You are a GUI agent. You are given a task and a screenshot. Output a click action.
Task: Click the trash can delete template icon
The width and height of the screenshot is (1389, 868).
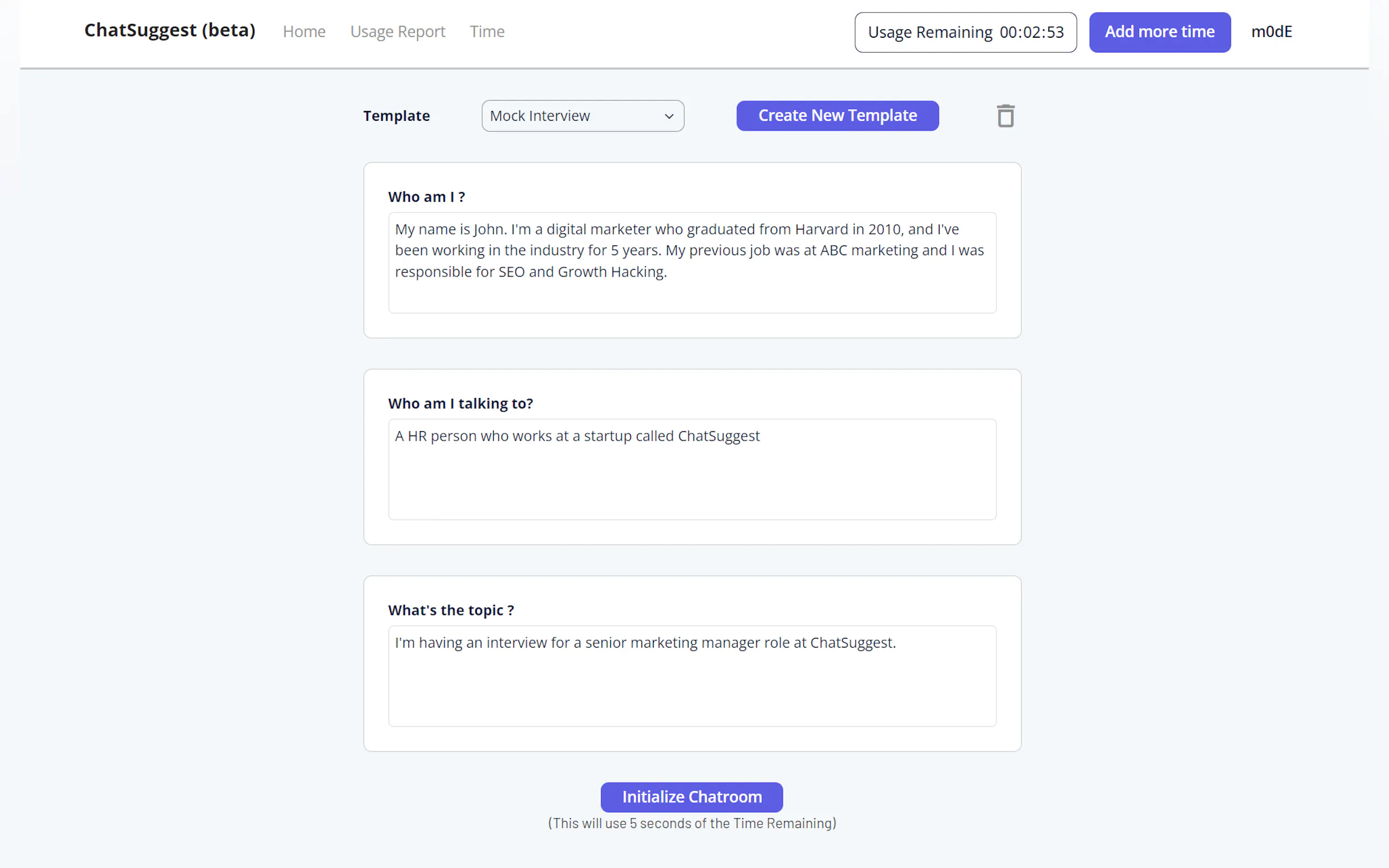pos(1005,116)
